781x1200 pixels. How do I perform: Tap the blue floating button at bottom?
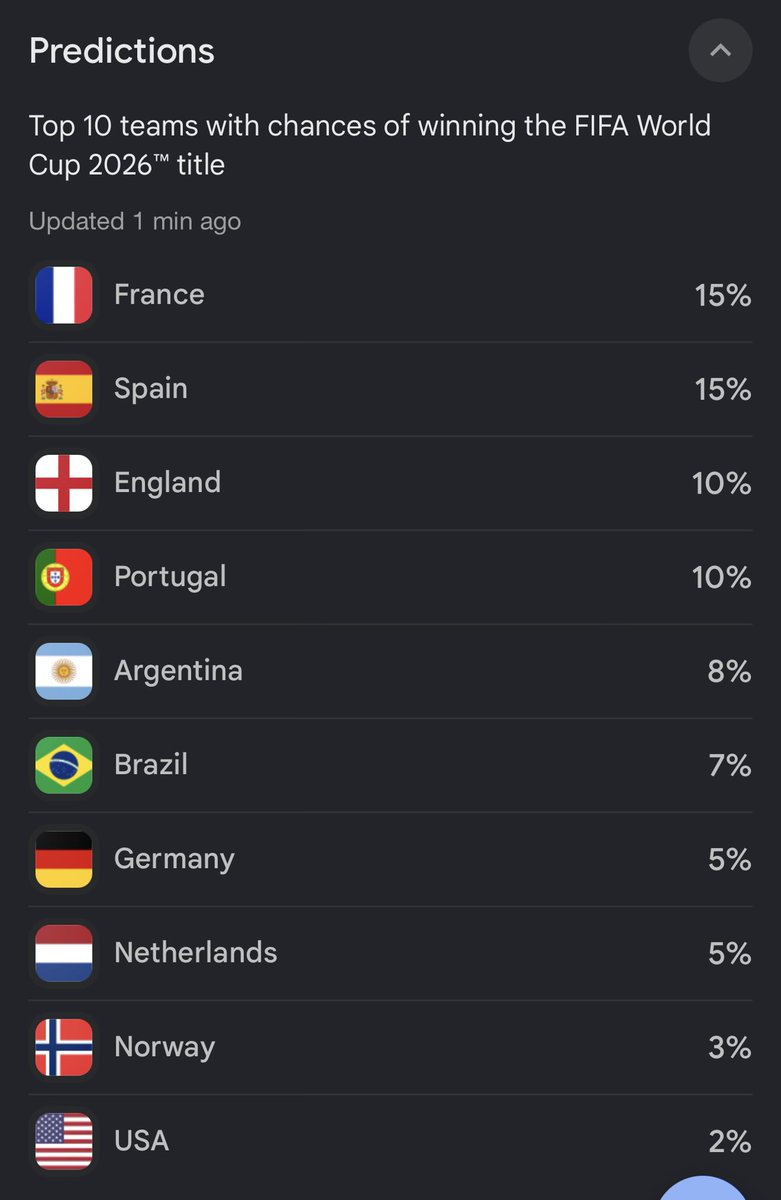coord(704,1188)
